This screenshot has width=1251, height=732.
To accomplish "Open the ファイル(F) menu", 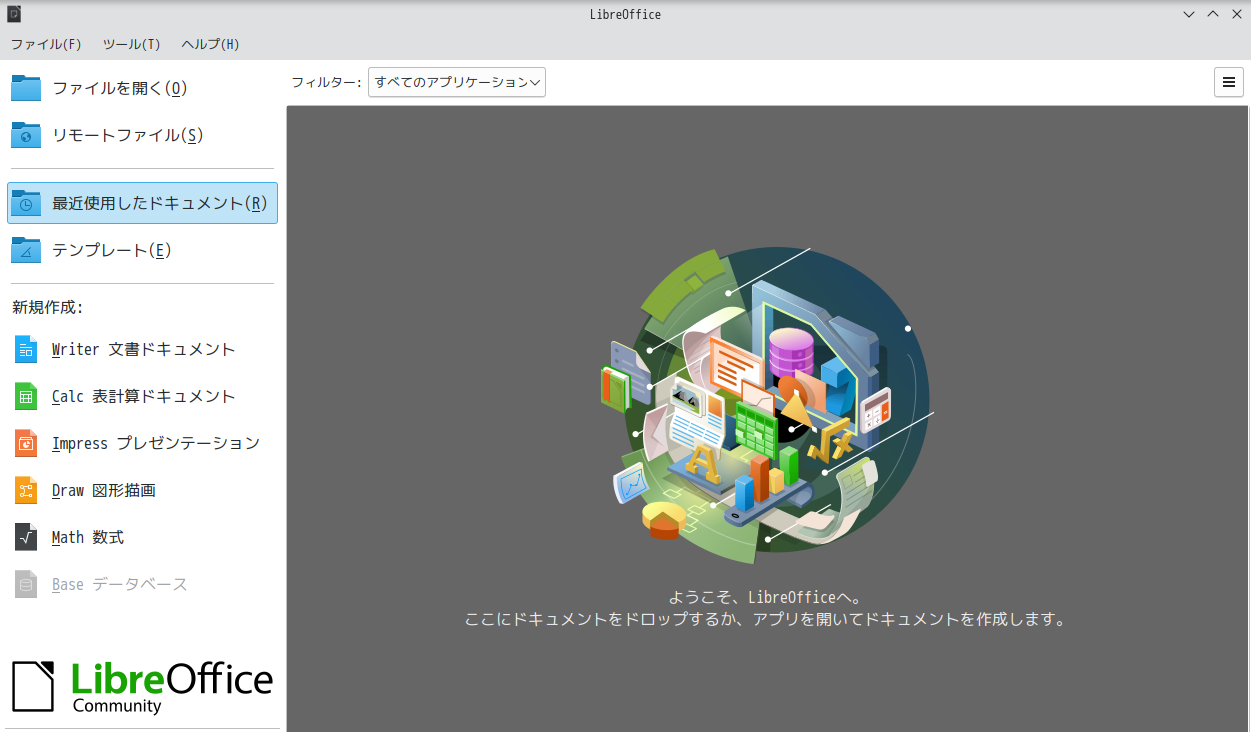I will [46, 44].
